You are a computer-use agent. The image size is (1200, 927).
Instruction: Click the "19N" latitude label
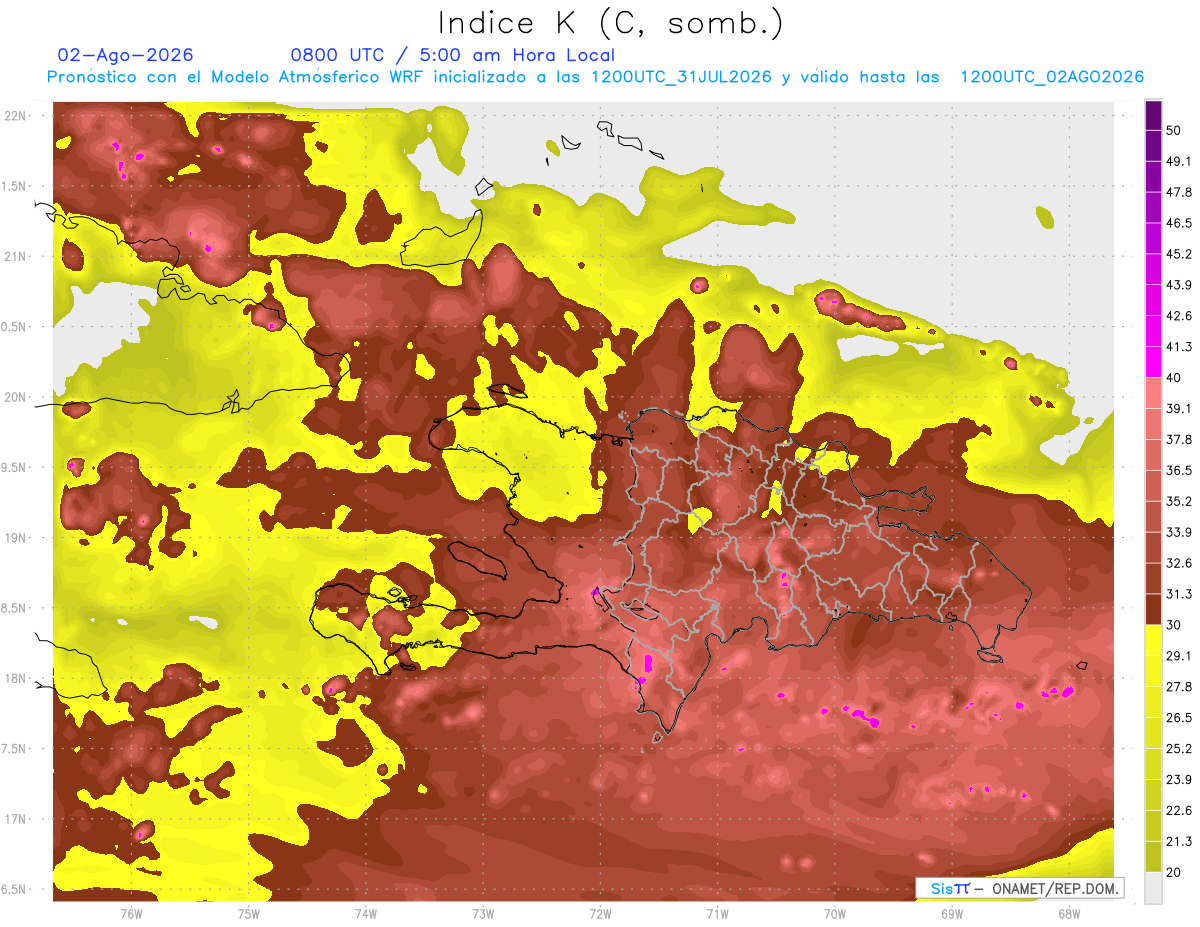pos(16,538)
